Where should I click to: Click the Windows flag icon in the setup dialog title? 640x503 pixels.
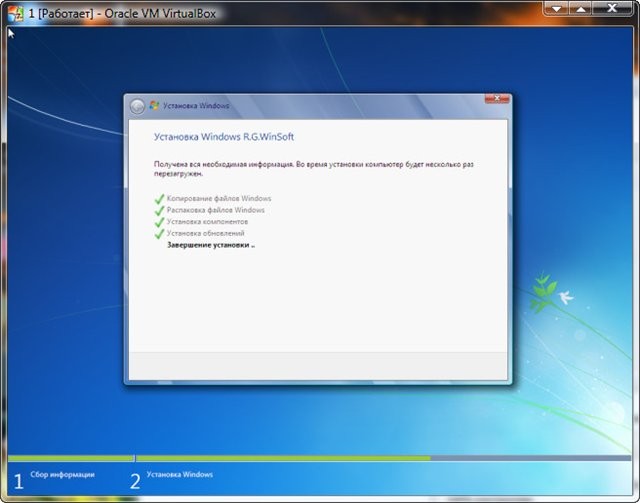(x=154, y=105)
